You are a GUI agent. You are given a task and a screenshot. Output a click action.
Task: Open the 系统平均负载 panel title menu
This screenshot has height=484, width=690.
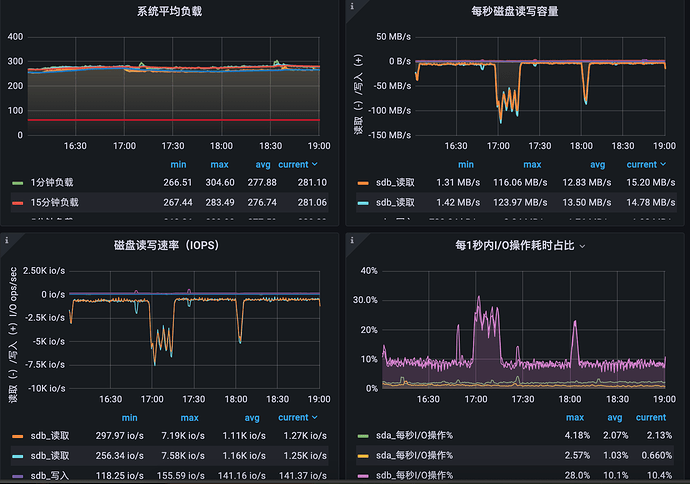(172, 12)
